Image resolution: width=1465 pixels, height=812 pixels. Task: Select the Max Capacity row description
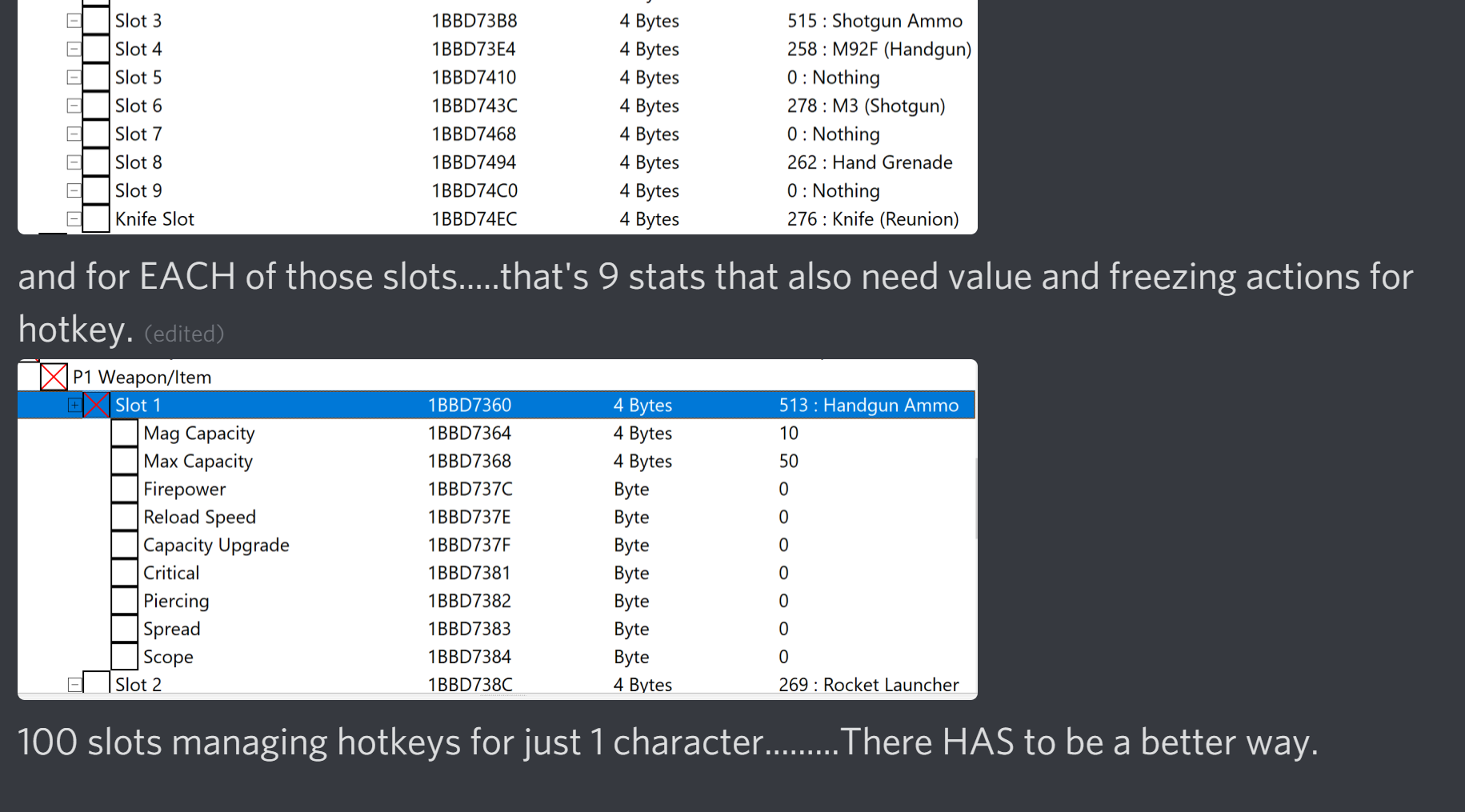click(198, 461)
